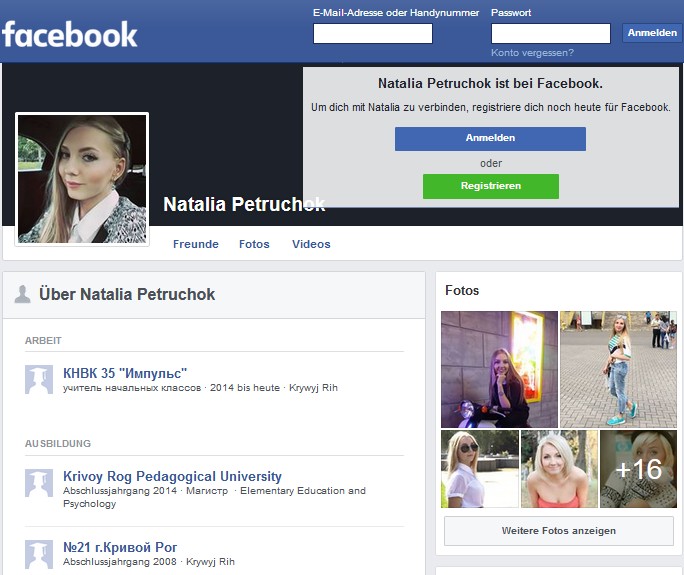Click the Anmelden button in the header
Image resolution: width=684 pixels, height=575 pixels.
(652, 33)
